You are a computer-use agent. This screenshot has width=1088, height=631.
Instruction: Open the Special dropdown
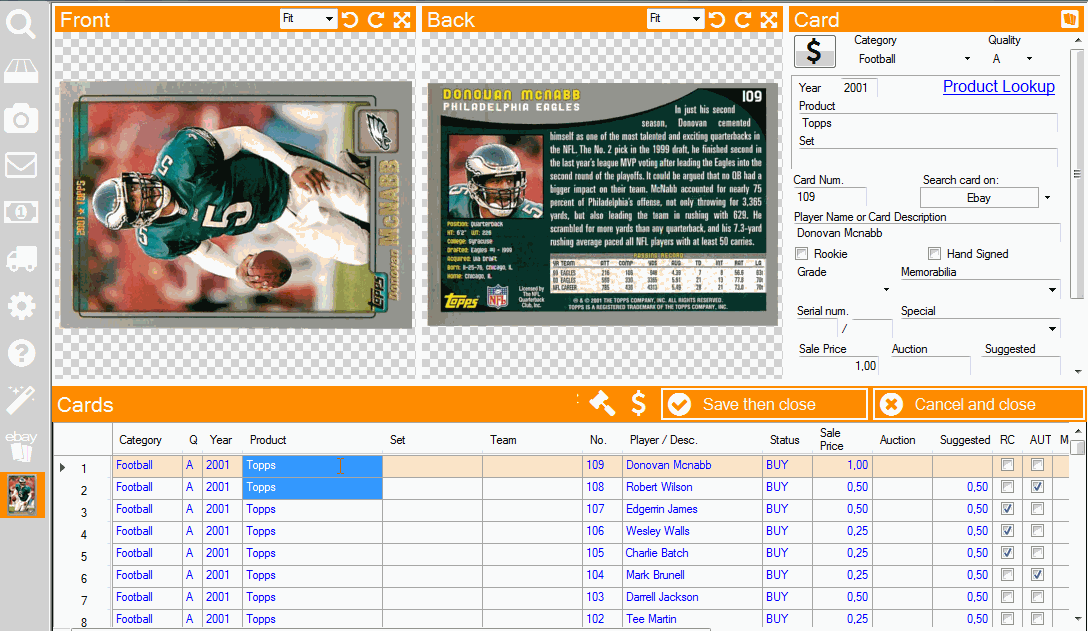coord(1052,328)
